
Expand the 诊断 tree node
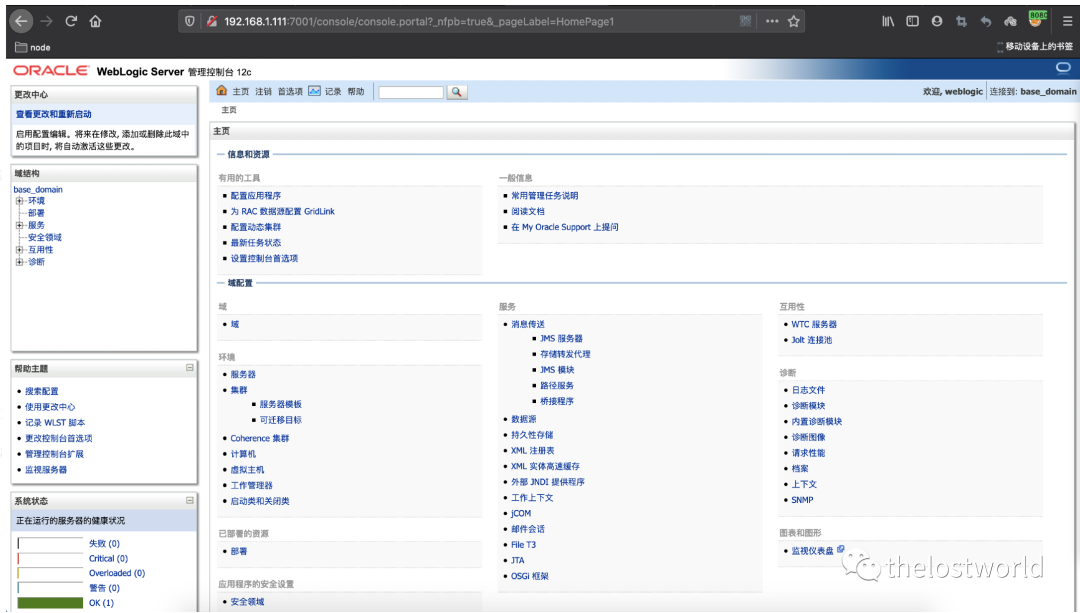point(19,262)
